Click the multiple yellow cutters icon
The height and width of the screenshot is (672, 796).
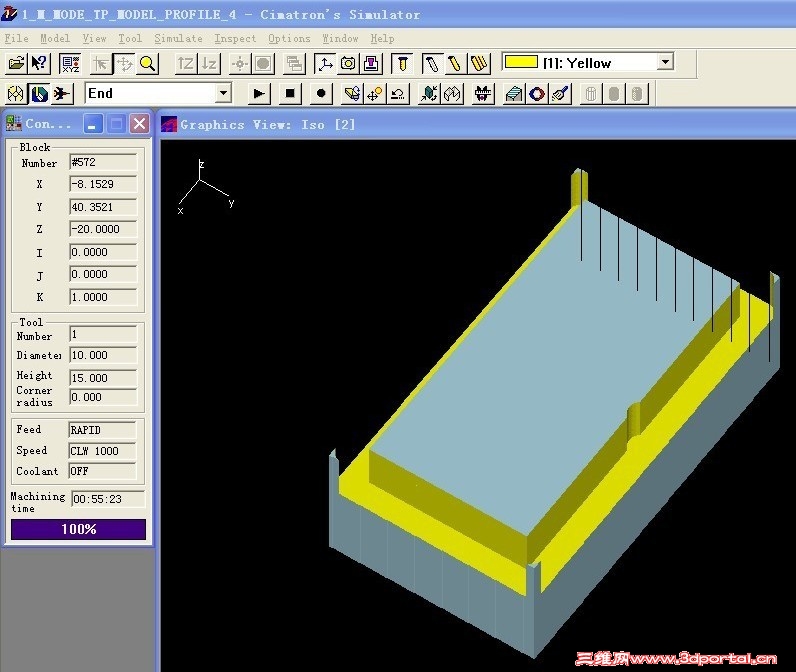pos(479,63)
